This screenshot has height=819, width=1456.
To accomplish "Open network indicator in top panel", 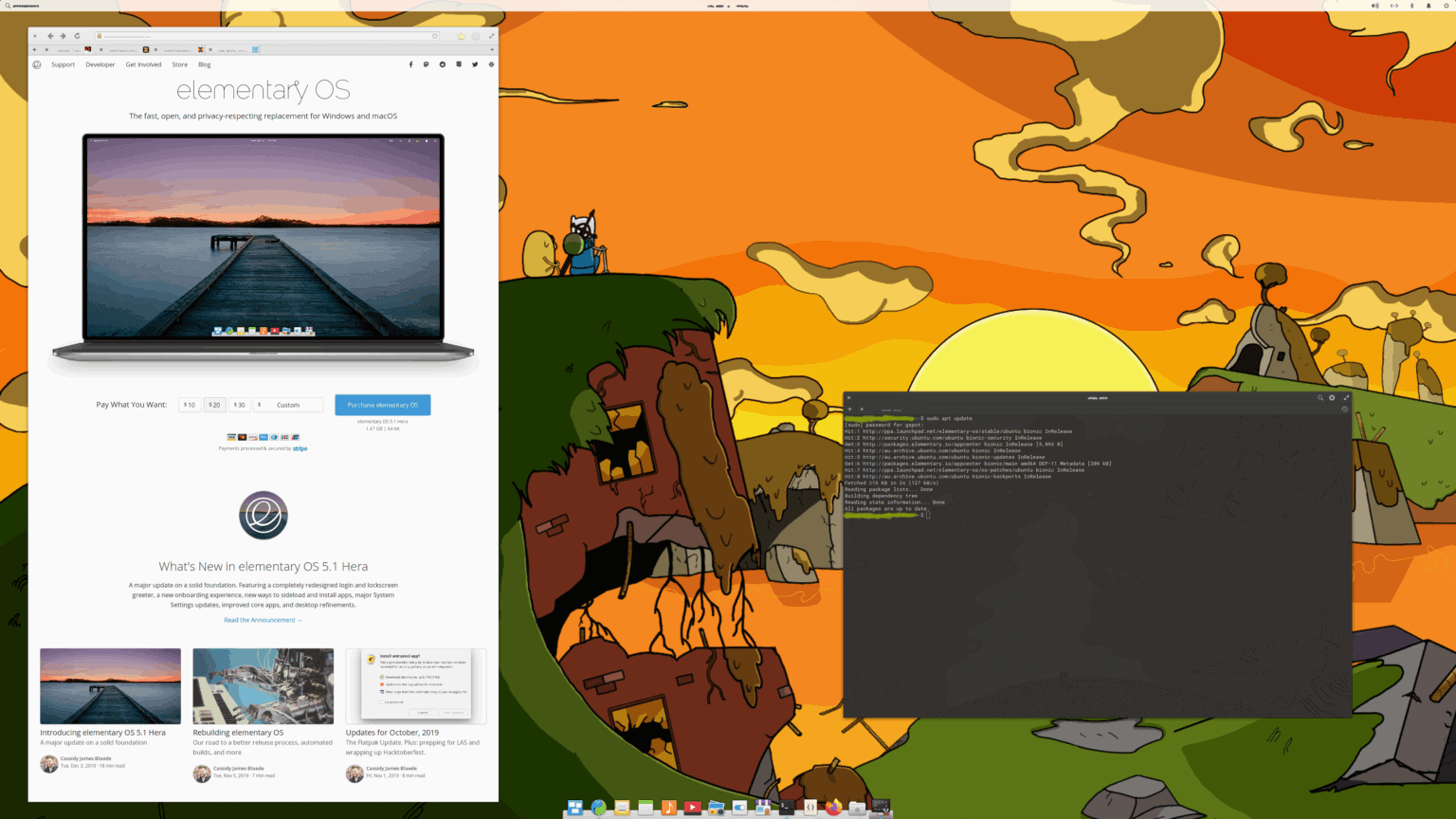I will pyautogui.click(x=1393, y=6).
